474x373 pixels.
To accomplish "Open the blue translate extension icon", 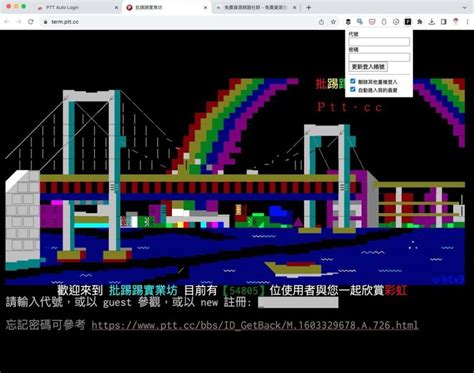I will pyautogui.click(x=360, y=22).
